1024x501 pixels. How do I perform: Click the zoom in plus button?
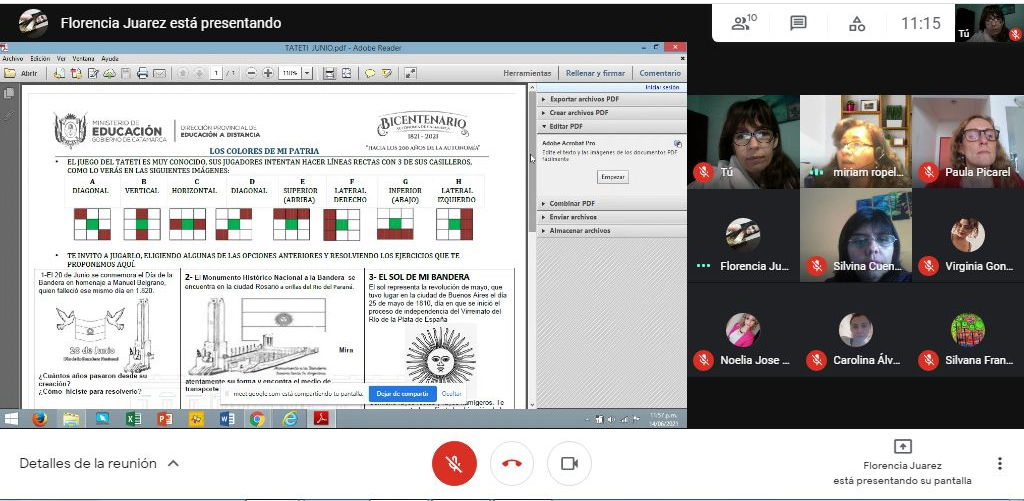[268, 74]
